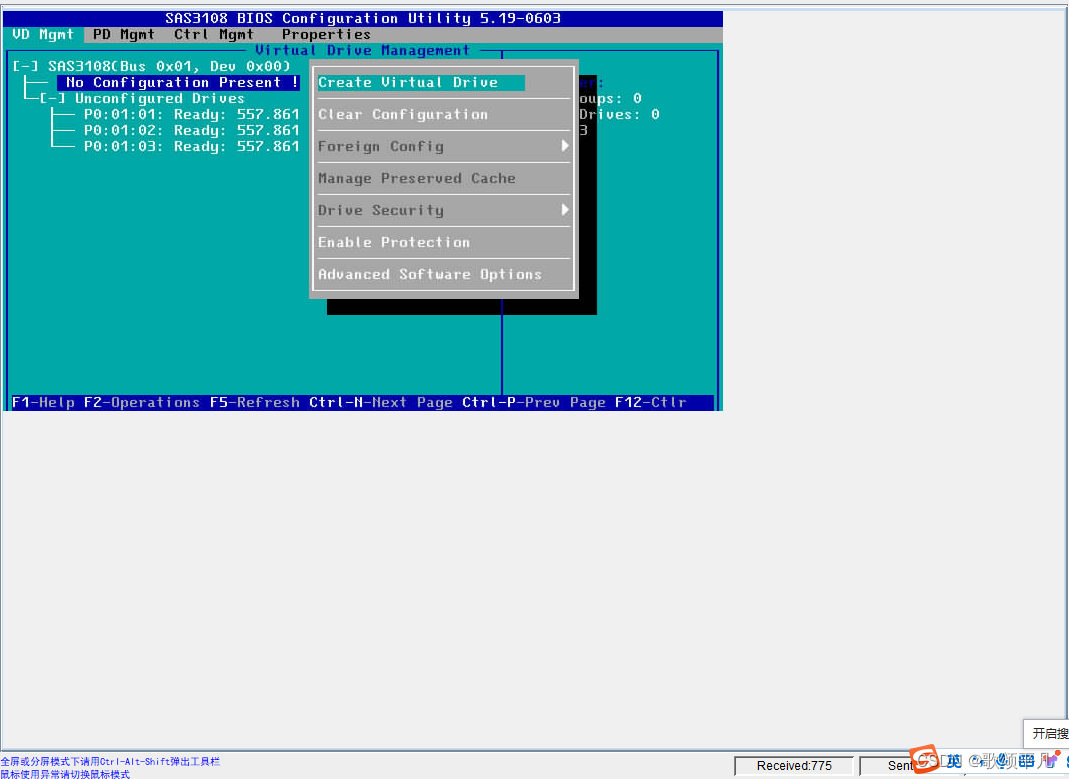Select drive P0:01:03 Ready row
1069x779 pixels.
coord(192,147)
